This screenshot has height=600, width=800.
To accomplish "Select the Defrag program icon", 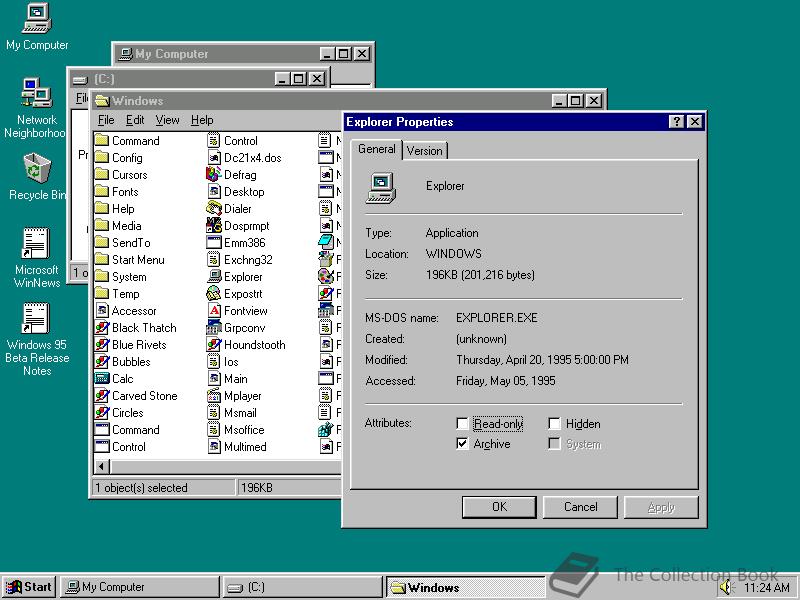I will 213,174.
